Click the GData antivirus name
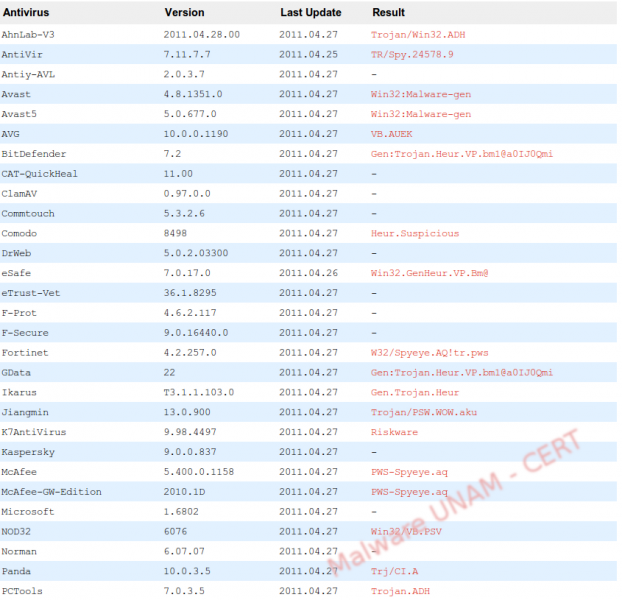622x600 pixels. 16,373
